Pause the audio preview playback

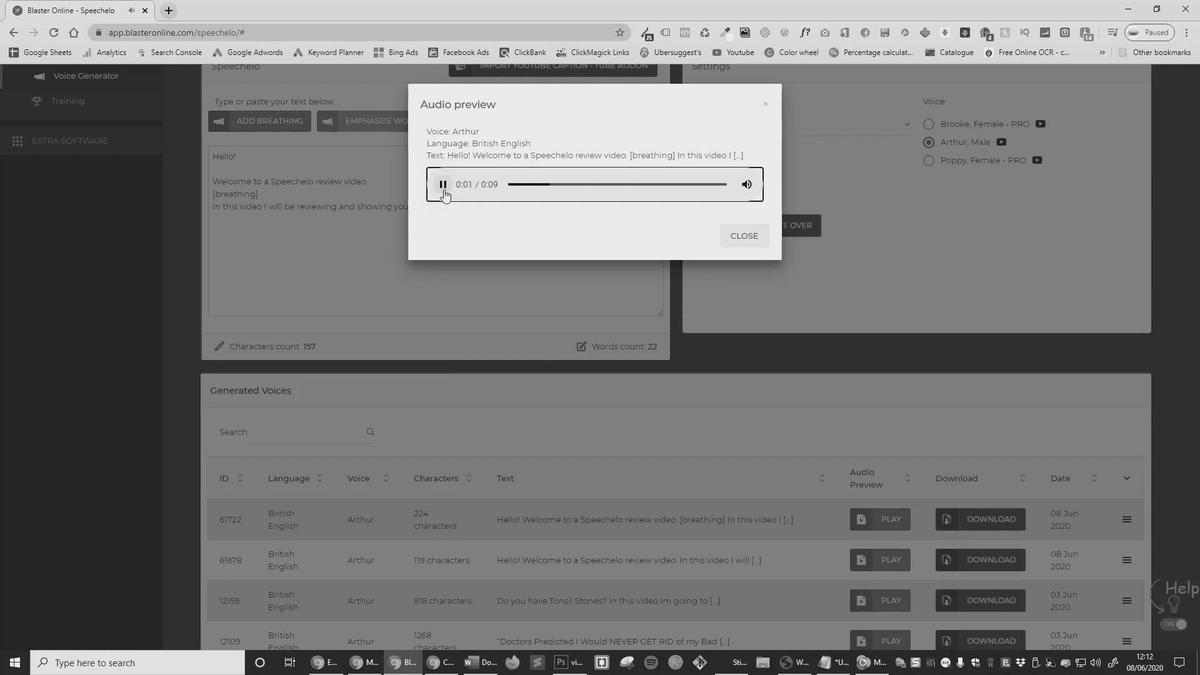pos(443,184)
